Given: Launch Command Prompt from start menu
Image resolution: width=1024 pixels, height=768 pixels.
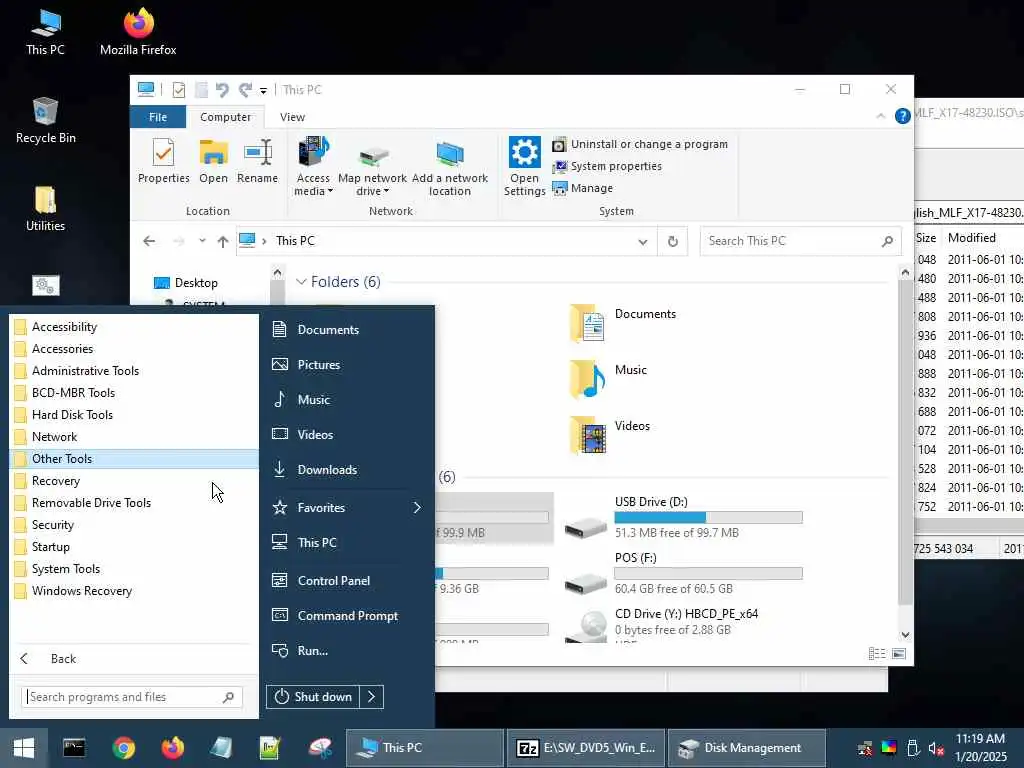Looking at the screenshot, I should coord(347,616).
